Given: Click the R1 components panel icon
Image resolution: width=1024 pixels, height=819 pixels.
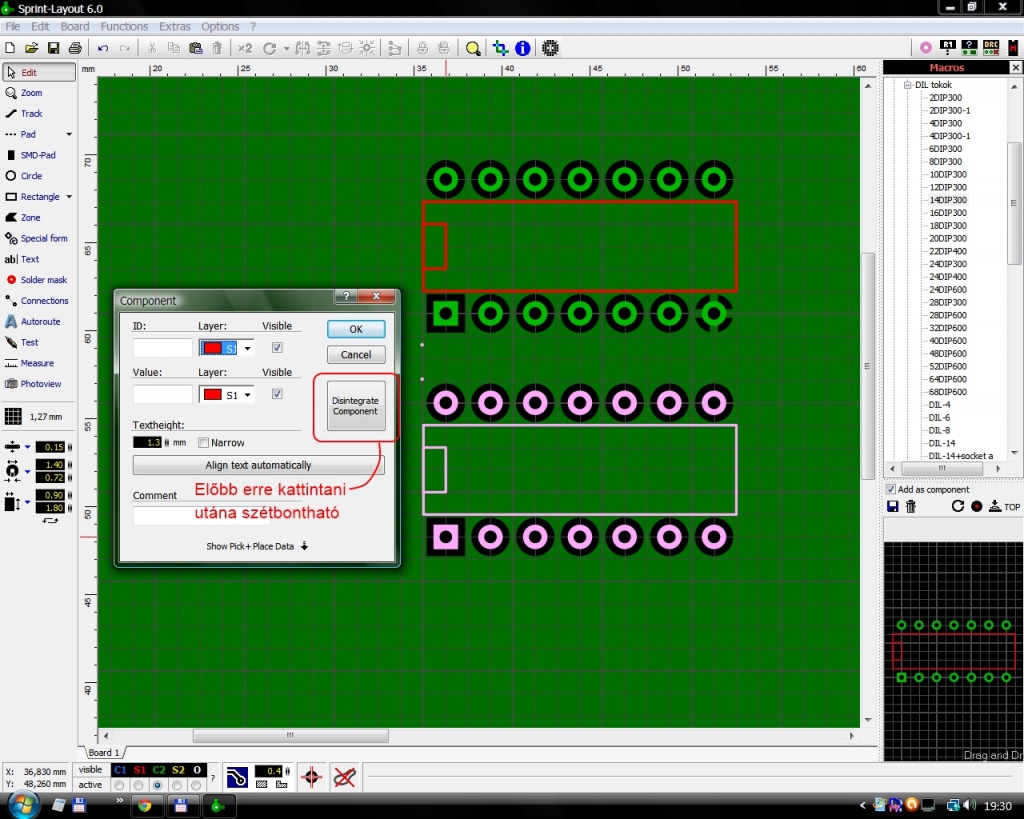Looking at the screenshot, I should pyautogui.click(x=948, y=48).
